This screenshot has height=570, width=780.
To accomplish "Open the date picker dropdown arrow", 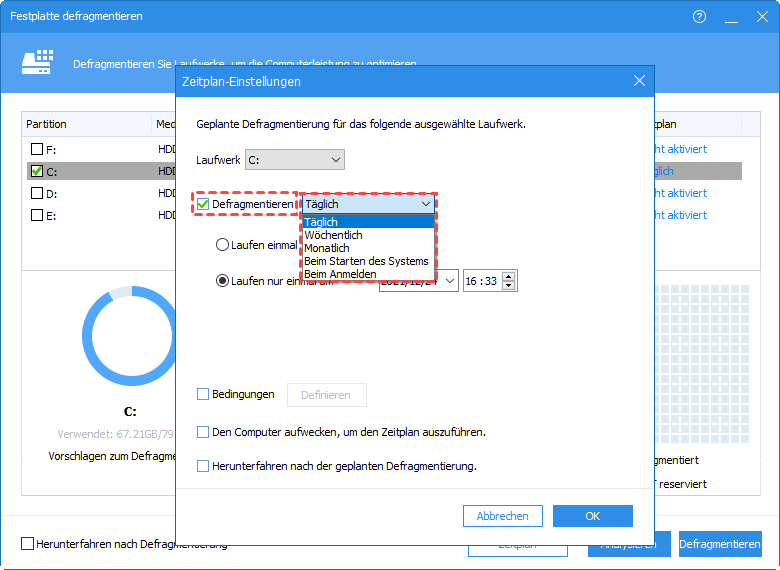I will (x=448, y=281).
